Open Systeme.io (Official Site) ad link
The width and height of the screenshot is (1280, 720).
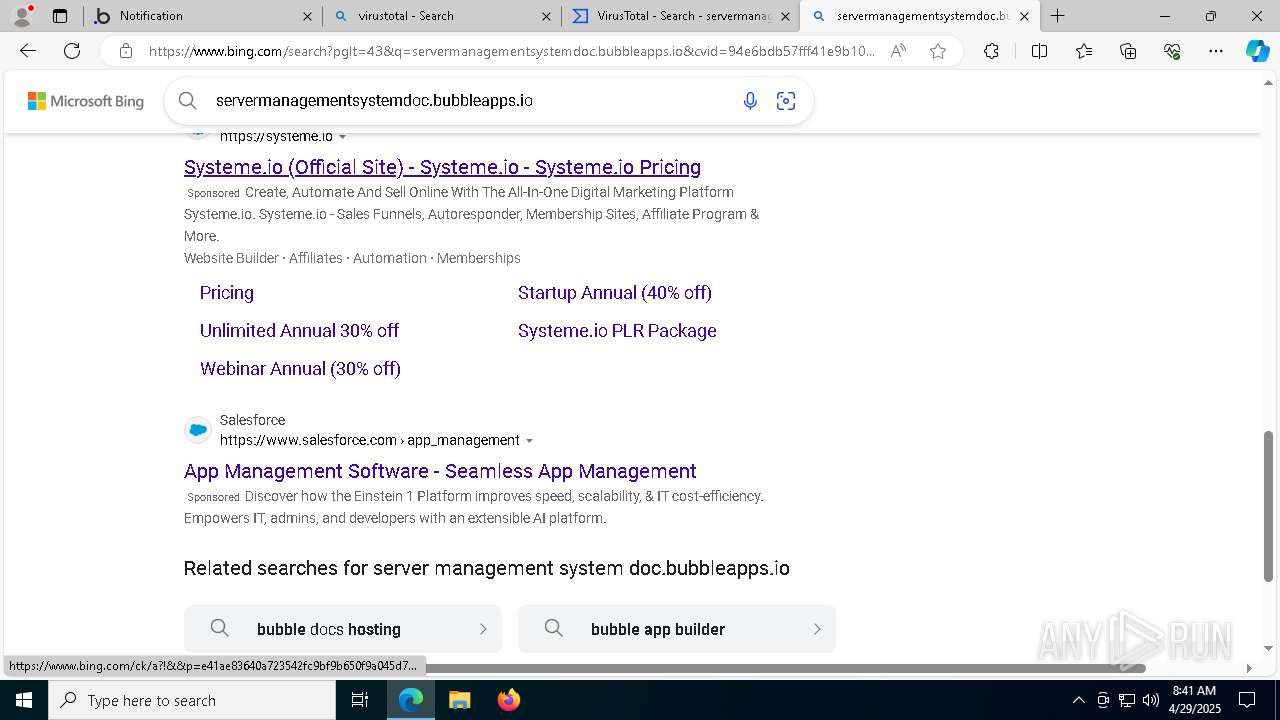pyautogui.click(x=442, y=167)
